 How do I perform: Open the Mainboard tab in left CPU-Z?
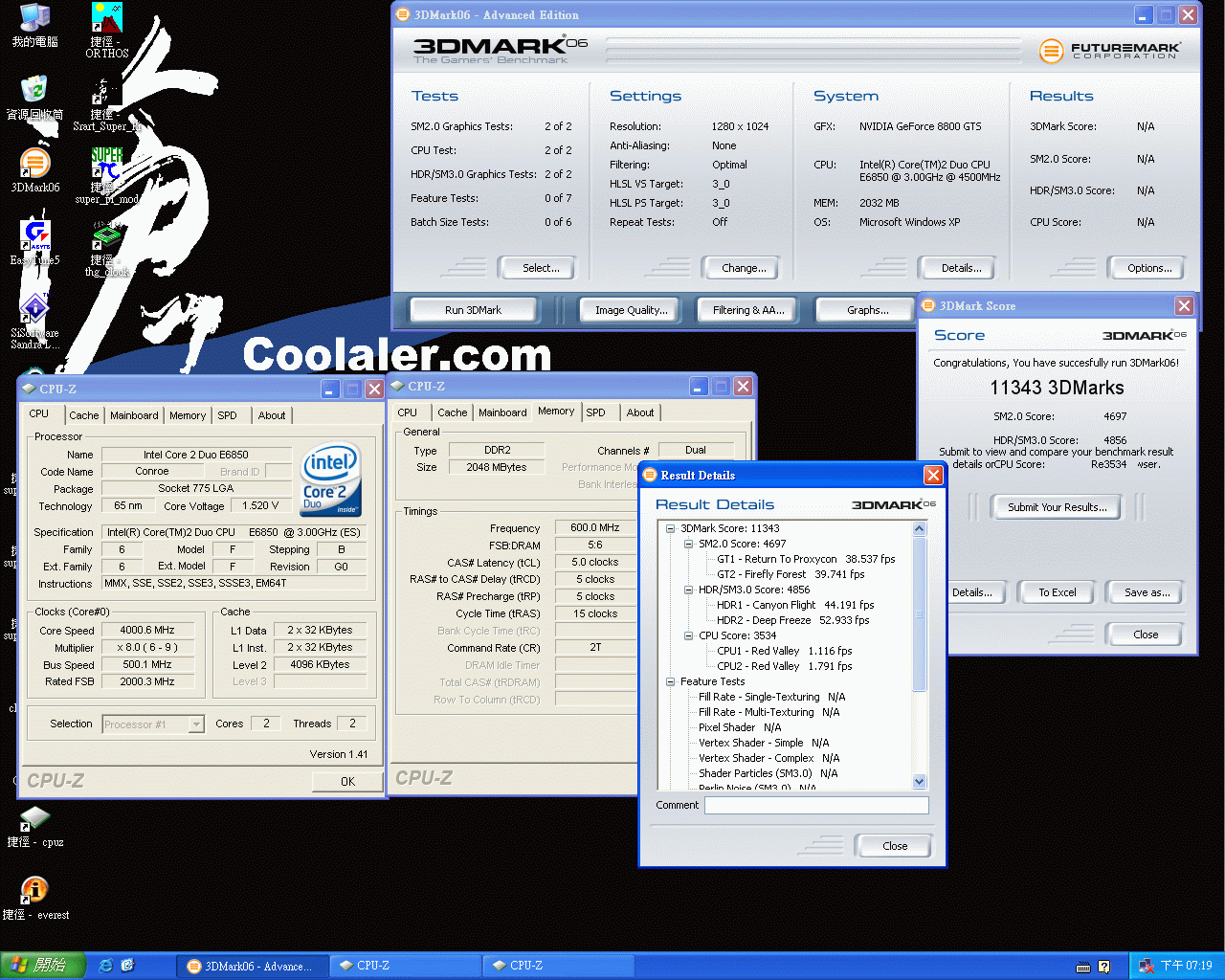click(x=134, y=415)
